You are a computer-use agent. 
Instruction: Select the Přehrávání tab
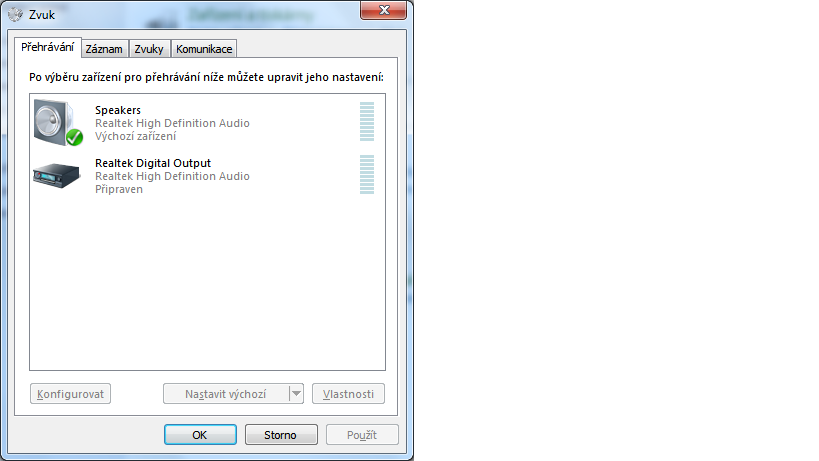click(48, 47)
